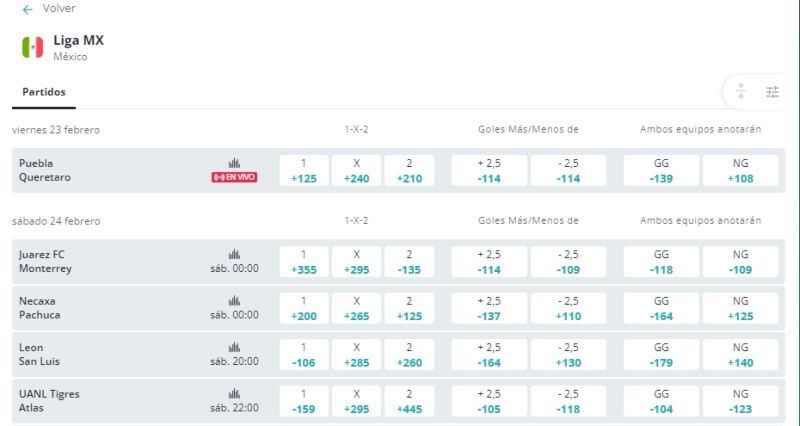Select Puebla win odds +125

coord(304,170)
